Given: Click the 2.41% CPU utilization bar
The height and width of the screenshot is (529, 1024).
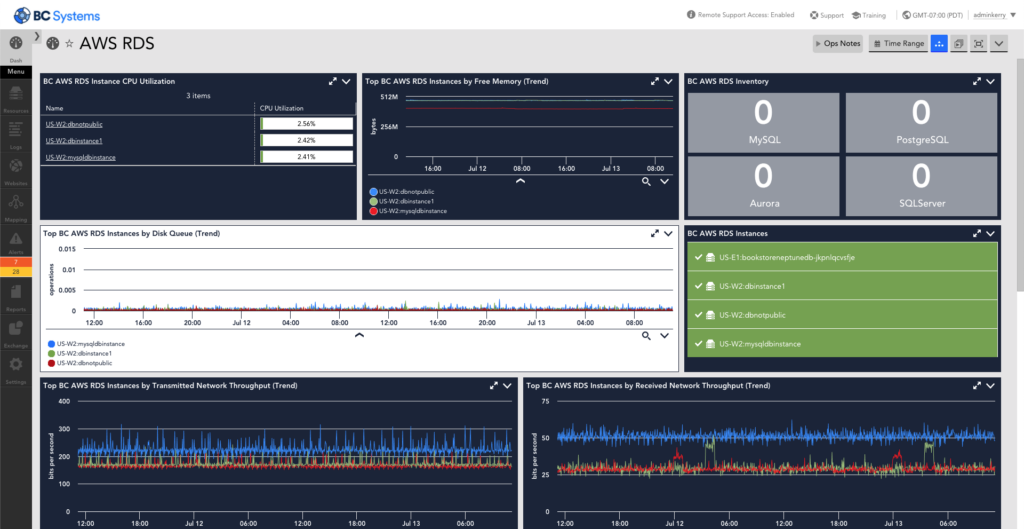Looking at the screenshot, I should click(x=306, y=157).
